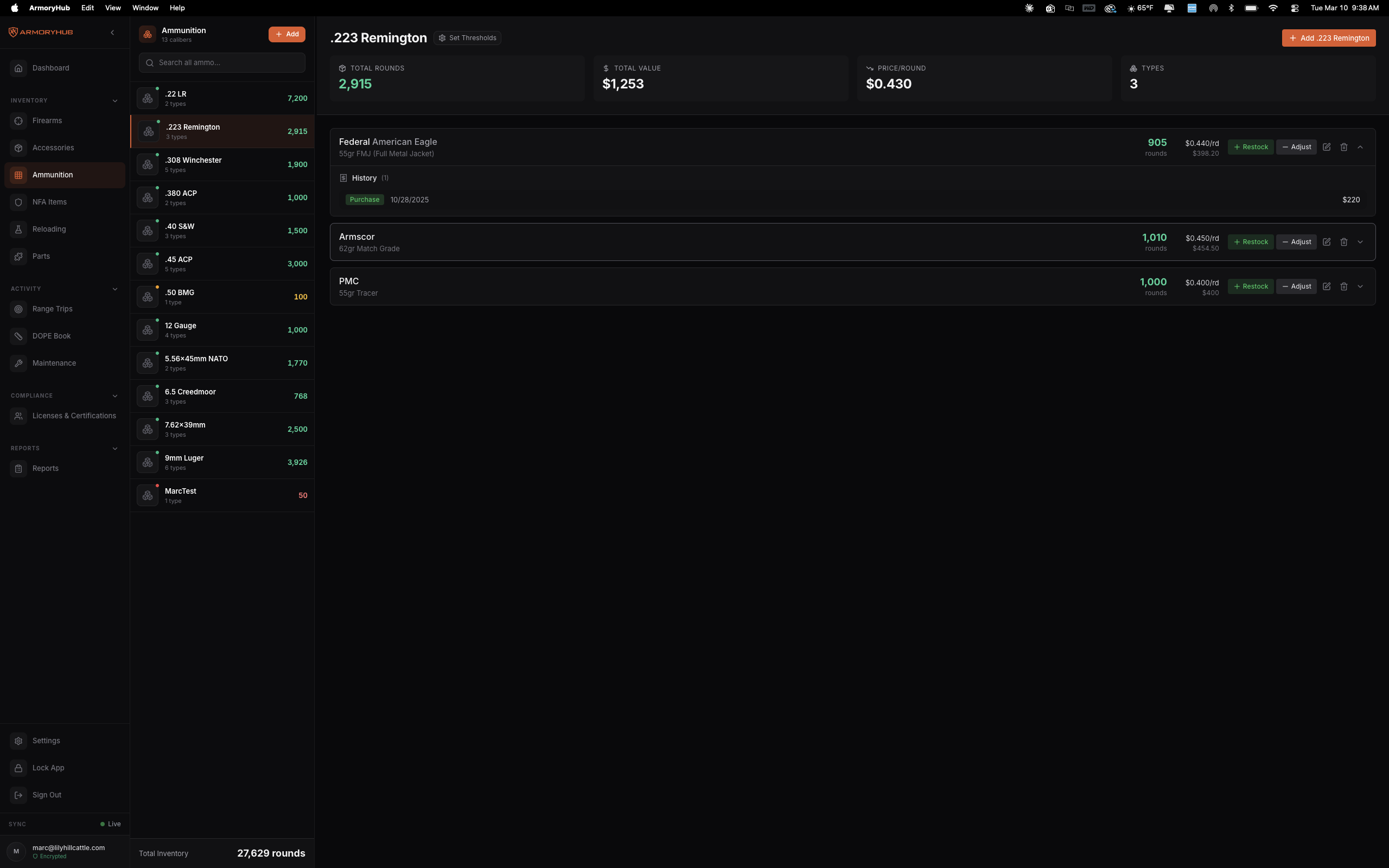This screenshot has height=868, width=1389.
Task: Delete the PMC 55gr Tracer entry
Action: click(1343, 286)
